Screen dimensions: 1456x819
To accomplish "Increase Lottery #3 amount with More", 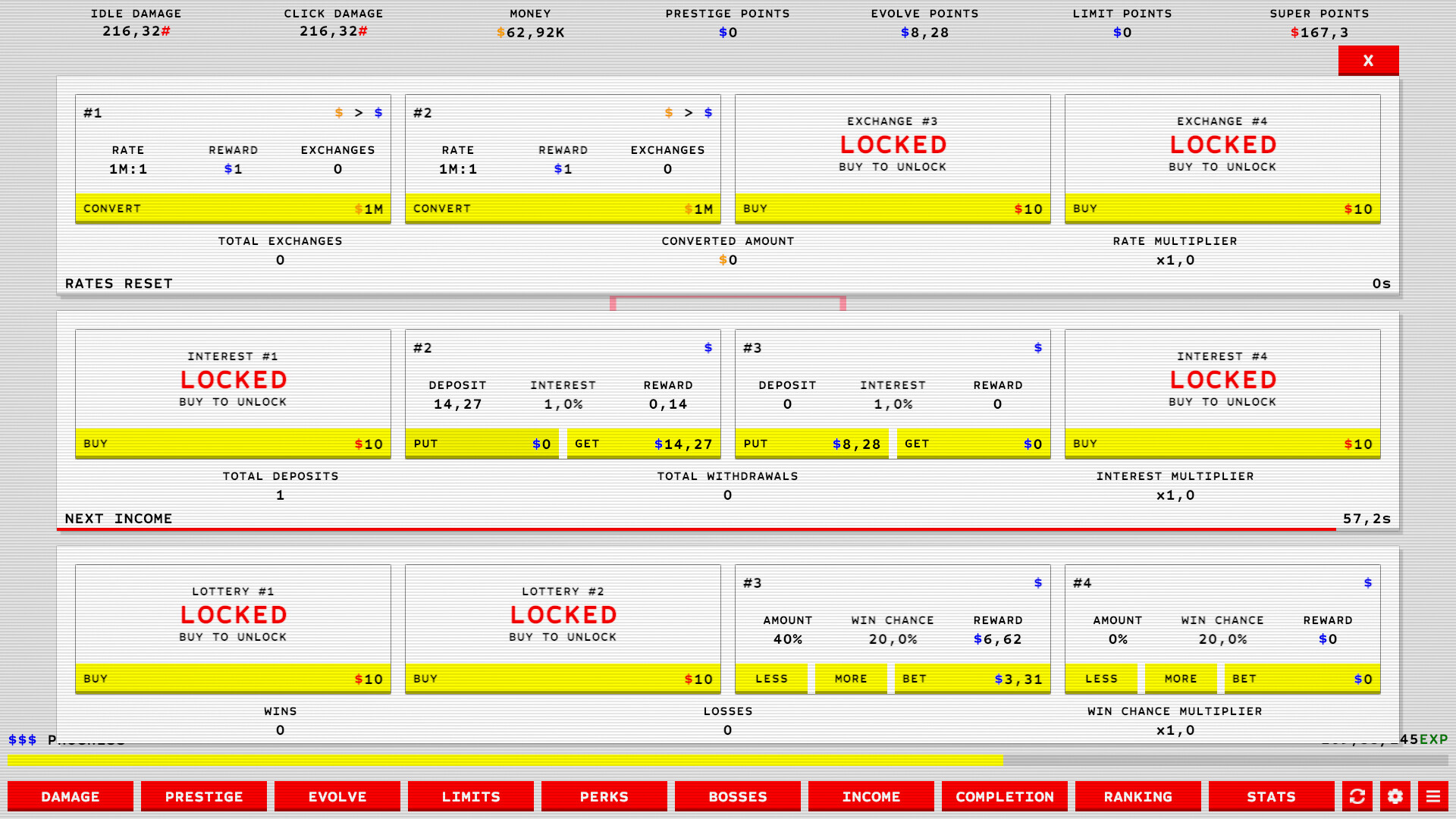I will click(x=851, y=679).
